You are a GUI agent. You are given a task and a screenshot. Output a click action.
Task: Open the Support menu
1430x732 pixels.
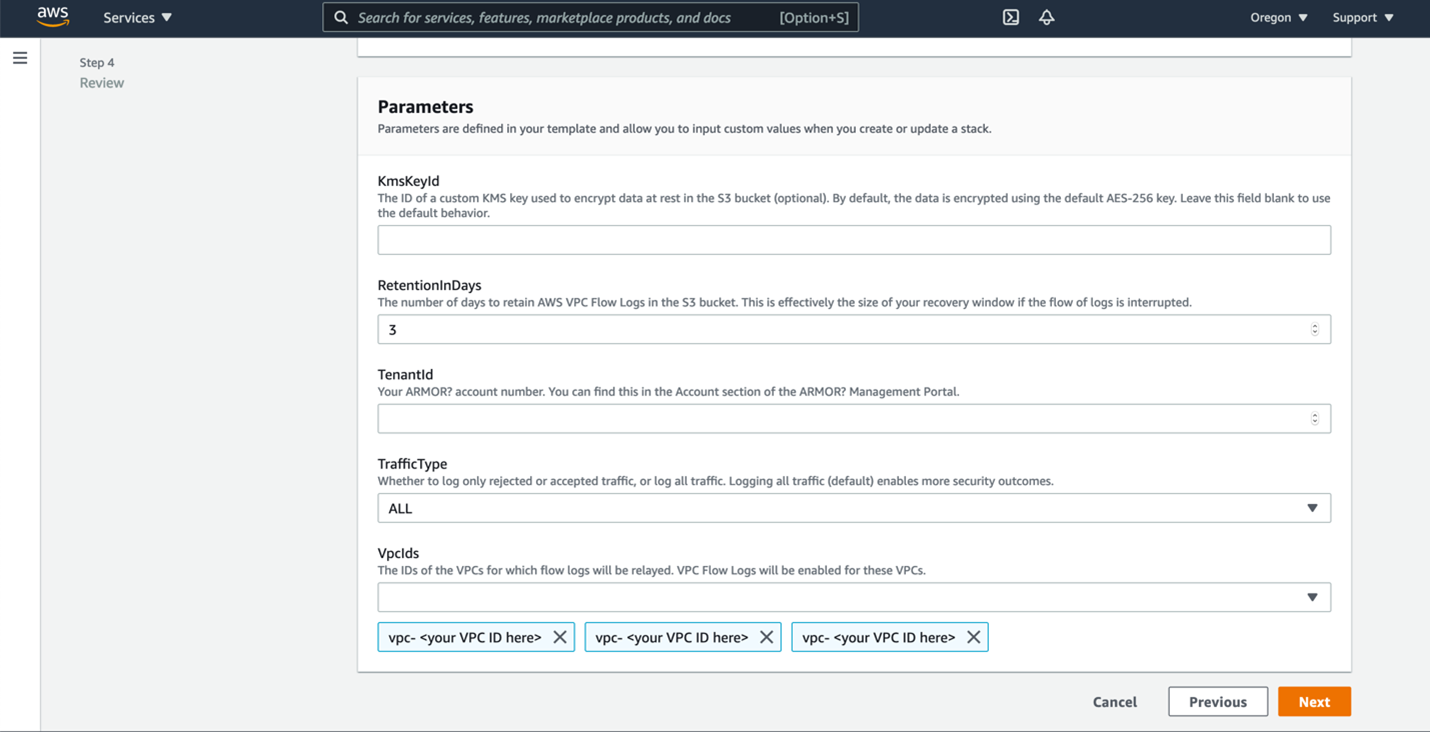(1362, 17)
